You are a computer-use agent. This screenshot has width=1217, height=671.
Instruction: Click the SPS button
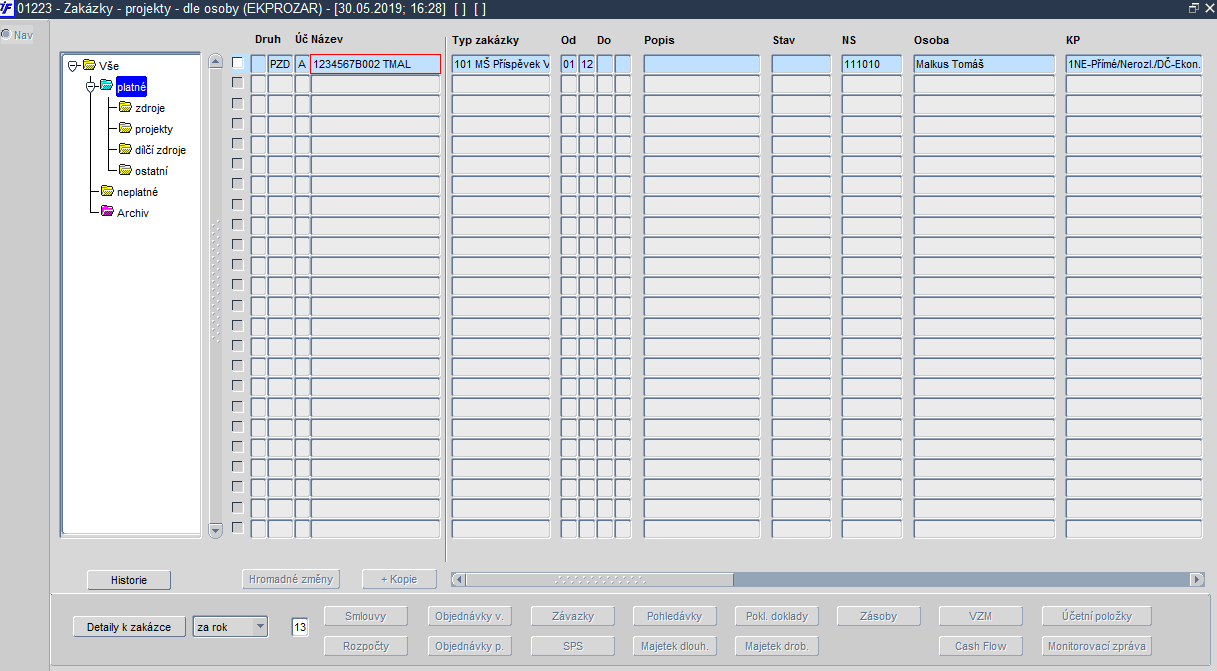pos(572,646)
